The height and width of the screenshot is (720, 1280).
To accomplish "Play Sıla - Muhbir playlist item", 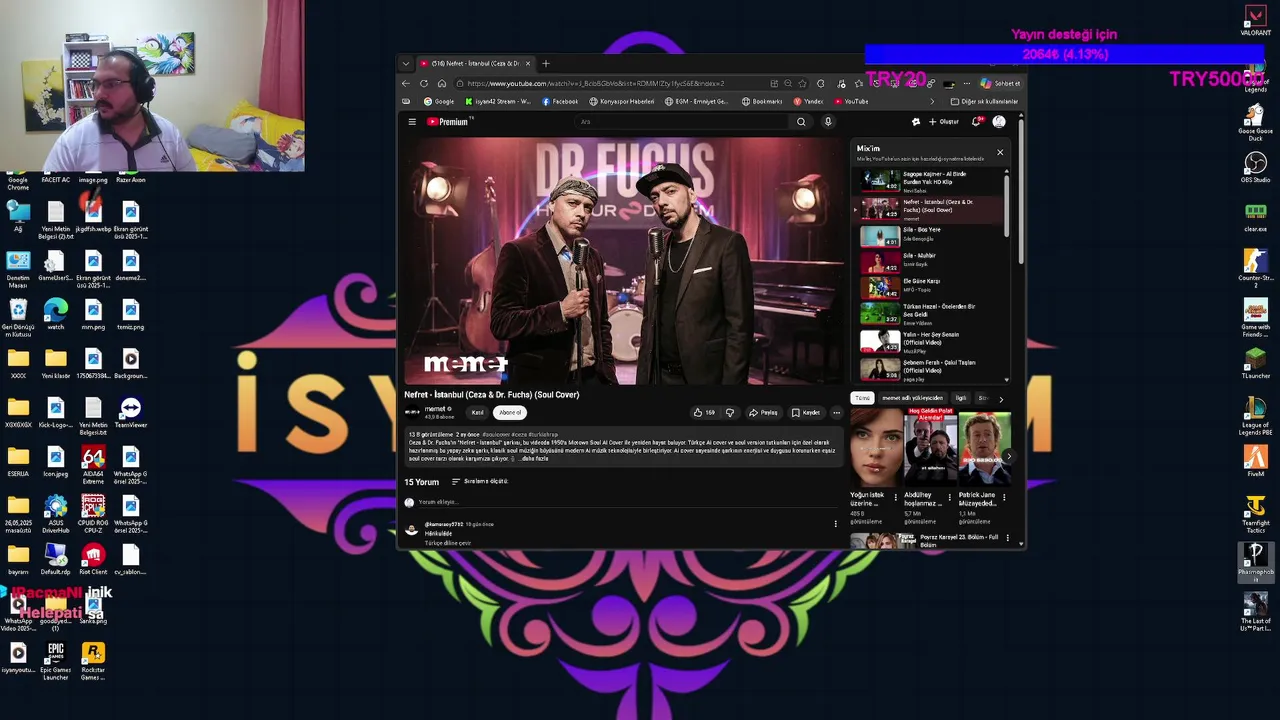I will click(928, 261).
